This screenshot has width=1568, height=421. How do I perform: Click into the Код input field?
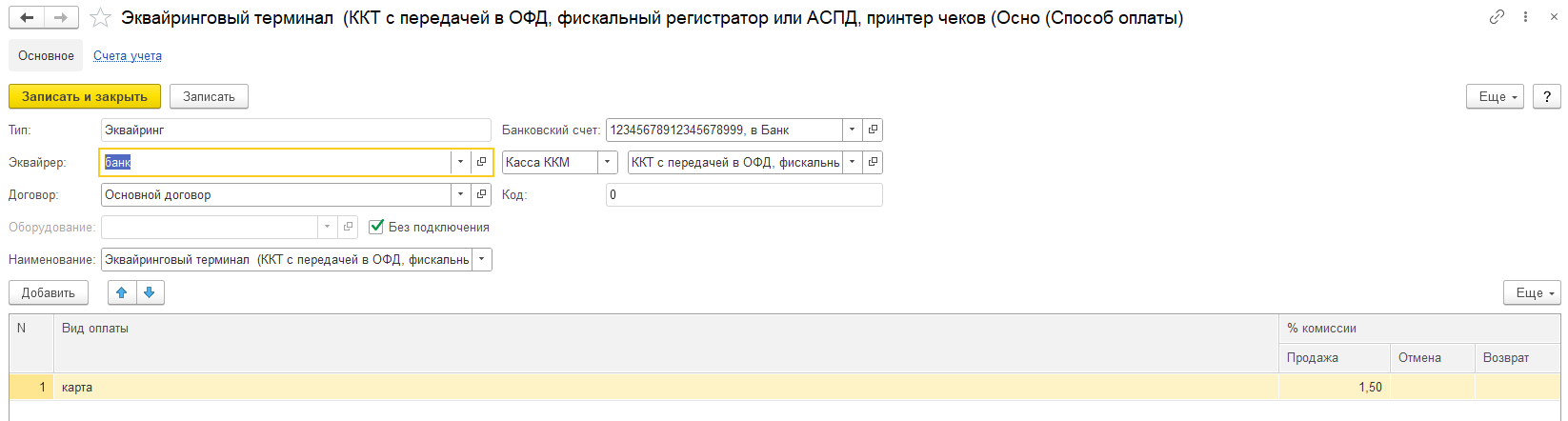pyautogui.click(x=743, y=194)
